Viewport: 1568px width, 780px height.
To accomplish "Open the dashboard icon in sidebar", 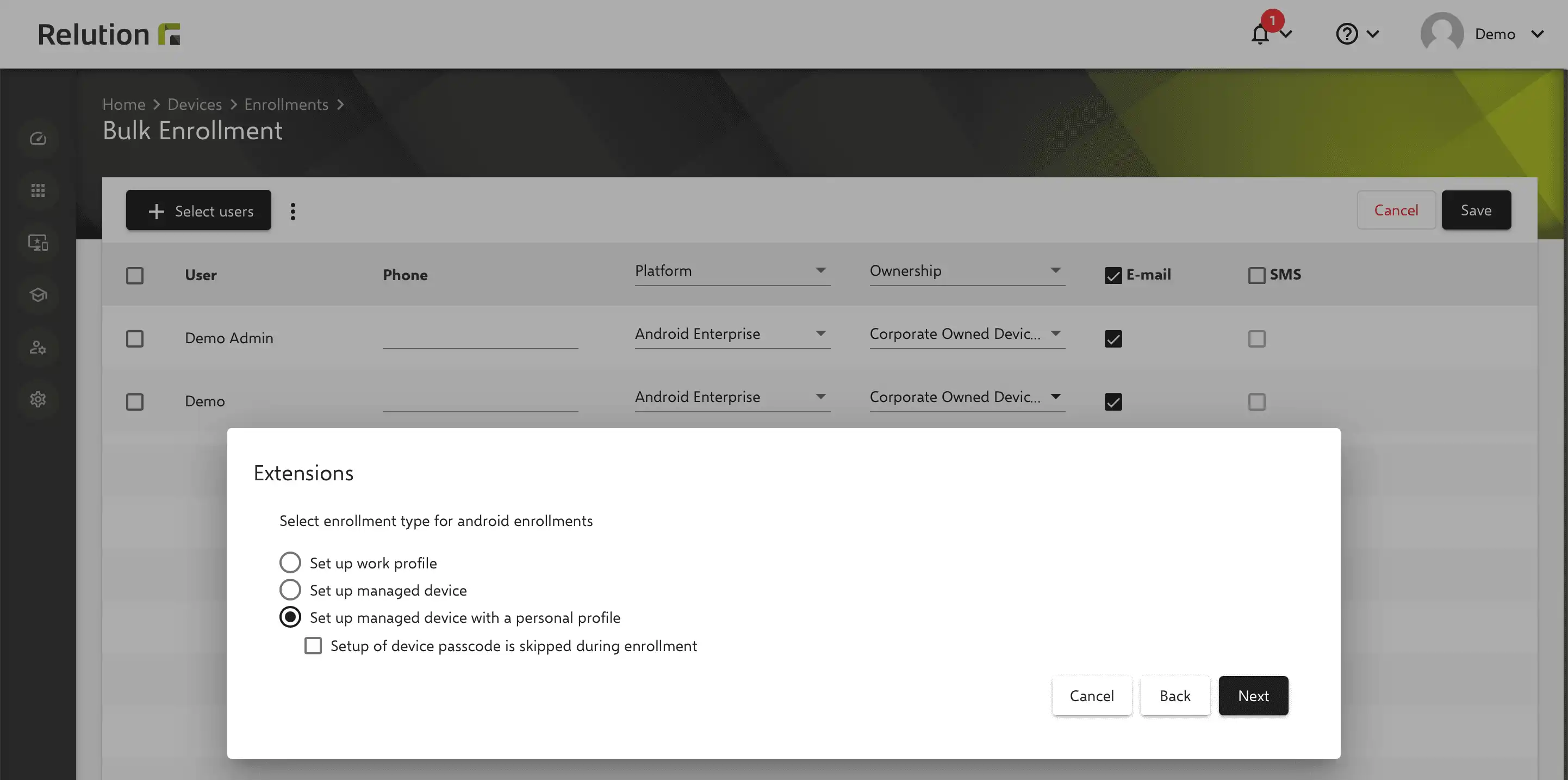I will [38, 139].
